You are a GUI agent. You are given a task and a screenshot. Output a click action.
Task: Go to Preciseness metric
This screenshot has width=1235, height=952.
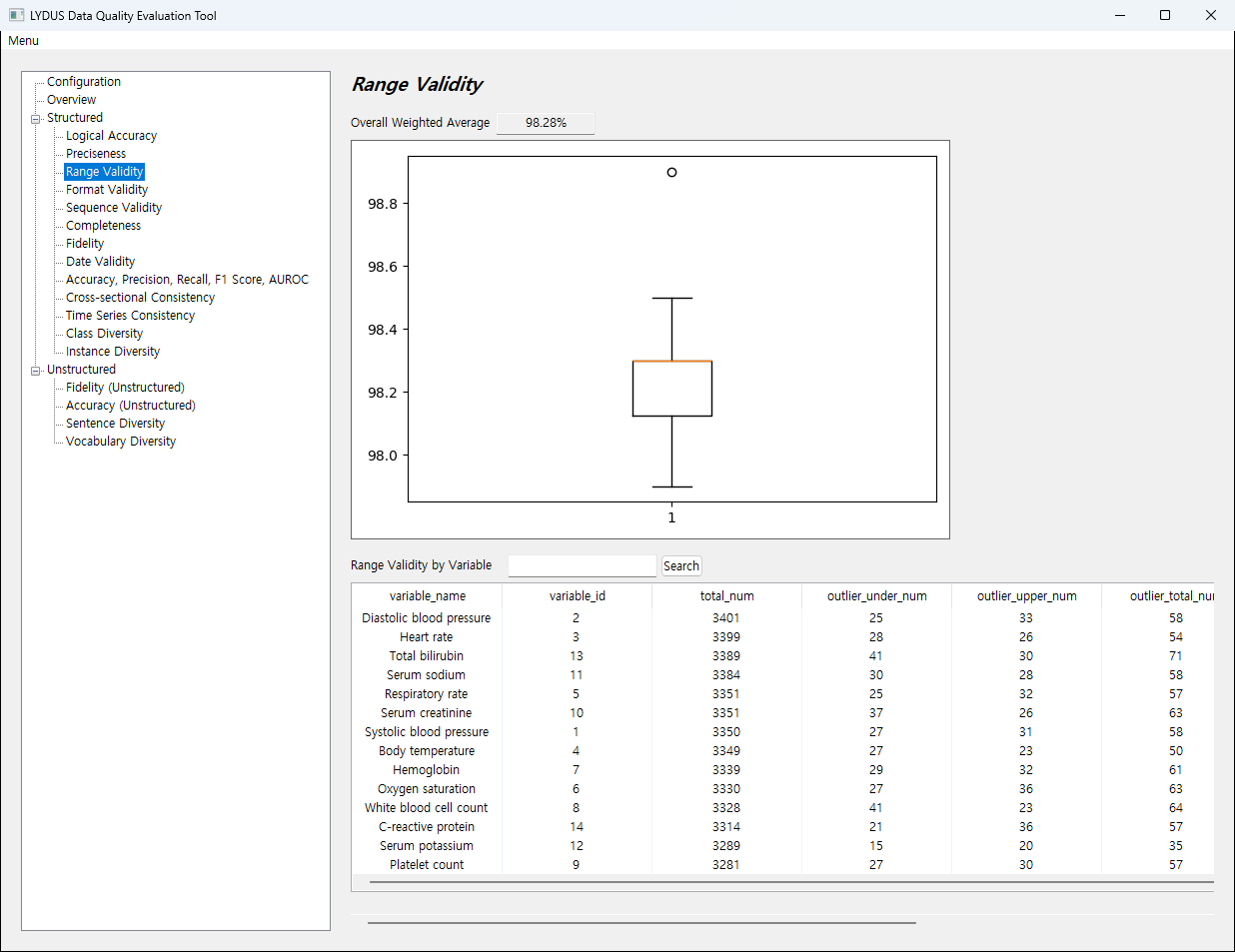96,154
